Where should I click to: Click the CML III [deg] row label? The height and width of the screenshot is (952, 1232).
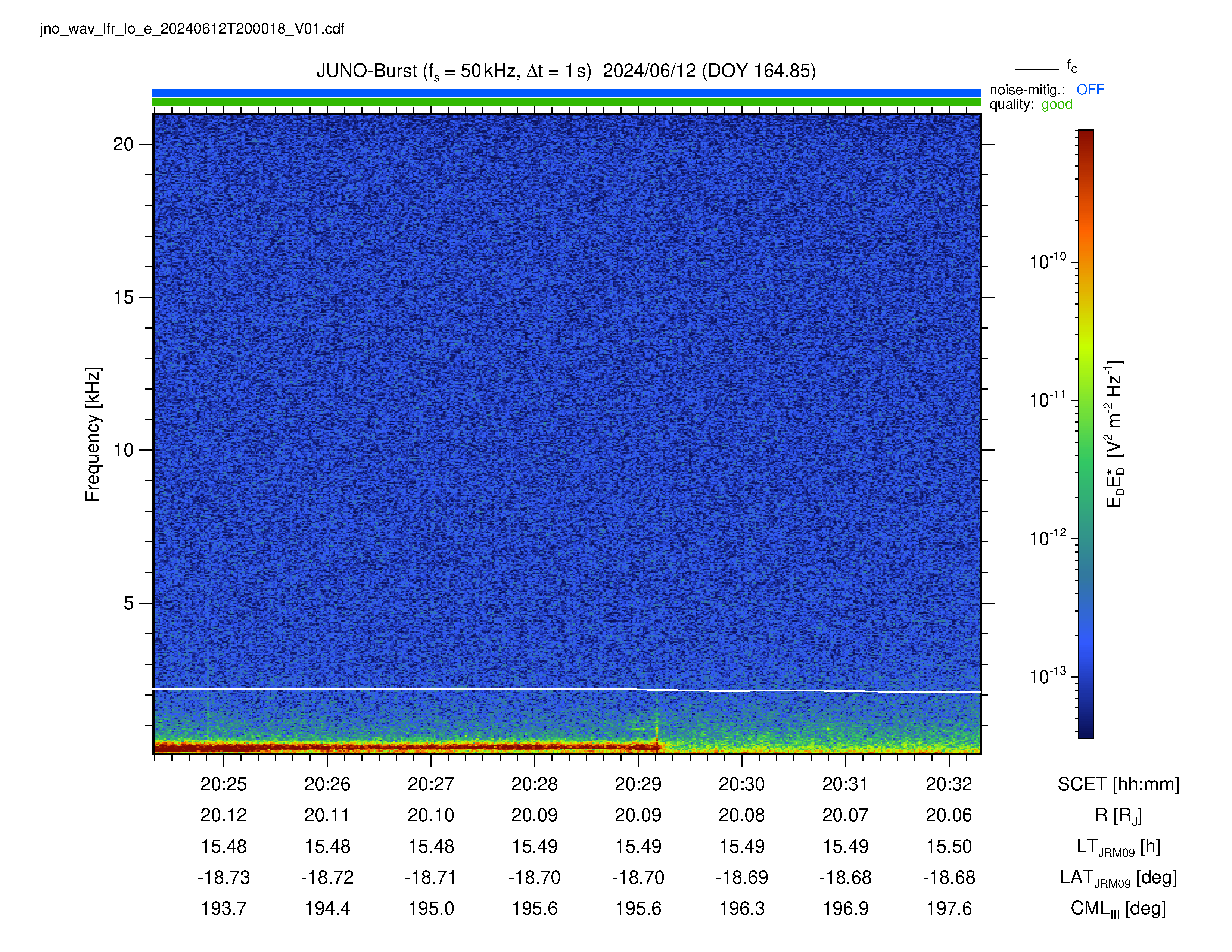1118,909
